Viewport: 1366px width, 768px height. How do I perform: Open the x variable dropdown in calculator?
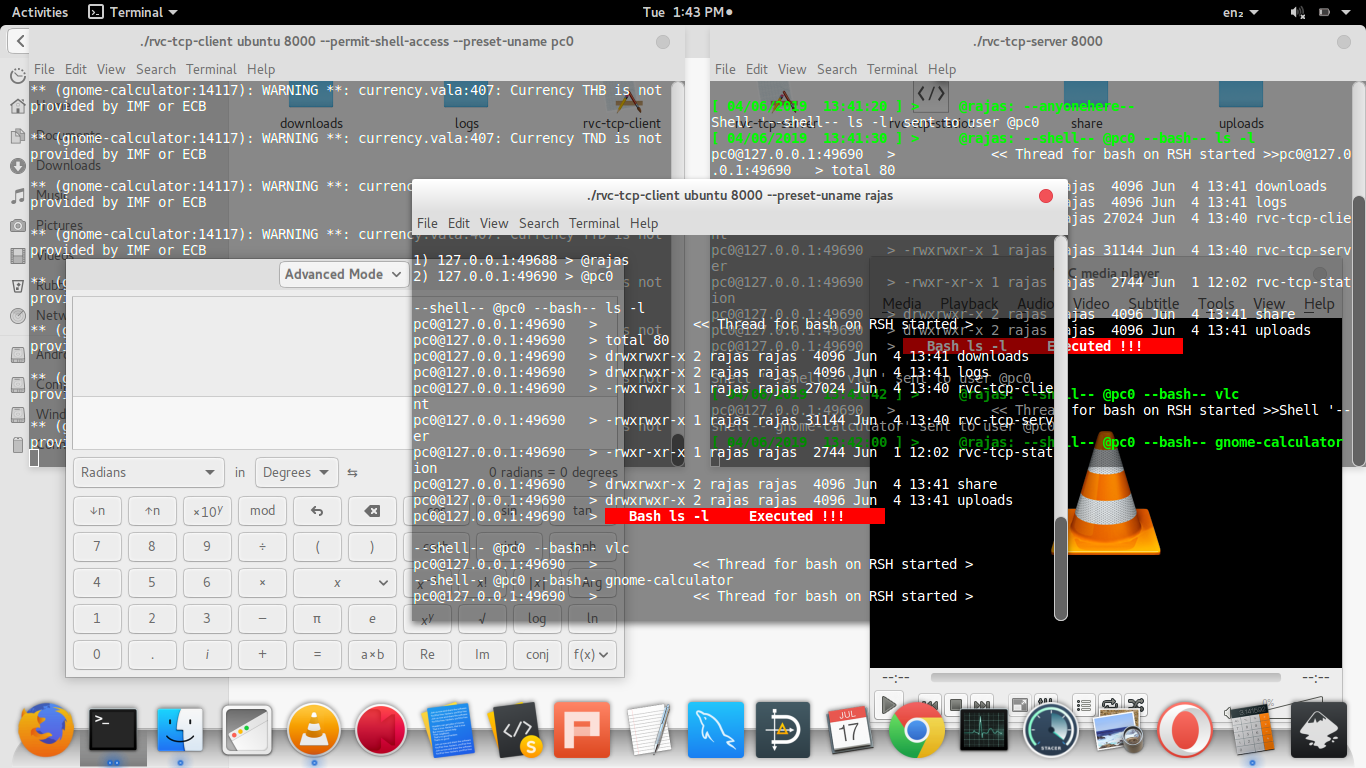pos(345,583)
